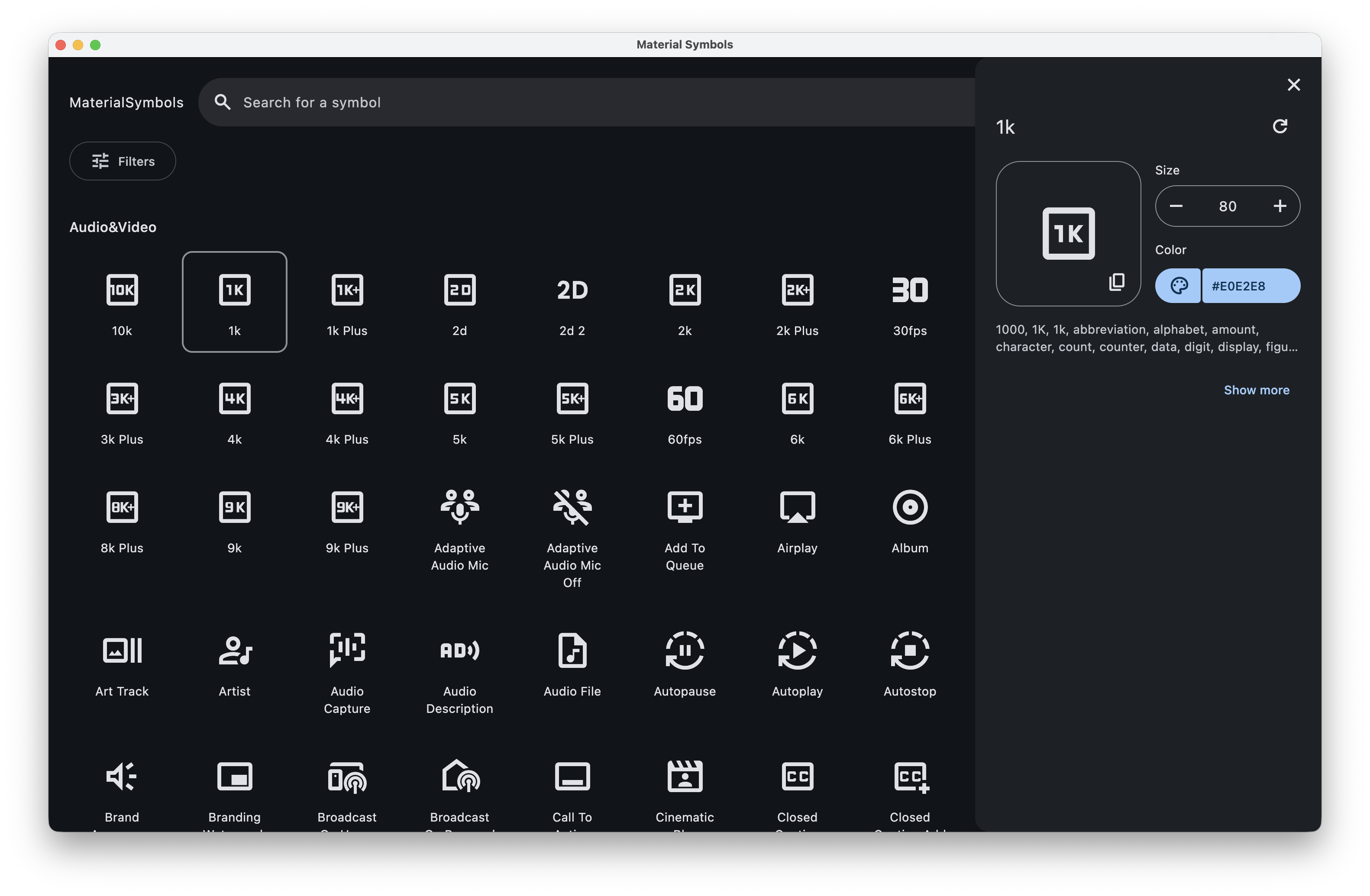Decrease the size with minus button
Image resolution: width=1370 pixels, height=896 pixels.
[1176, 206]
